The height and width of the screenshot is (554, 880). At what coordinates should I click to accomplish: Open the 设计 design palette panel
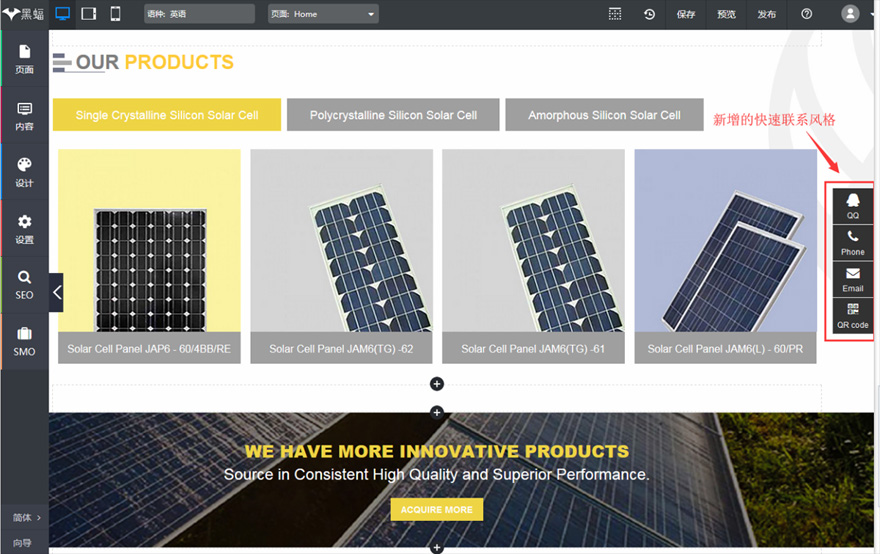[24, 172]
